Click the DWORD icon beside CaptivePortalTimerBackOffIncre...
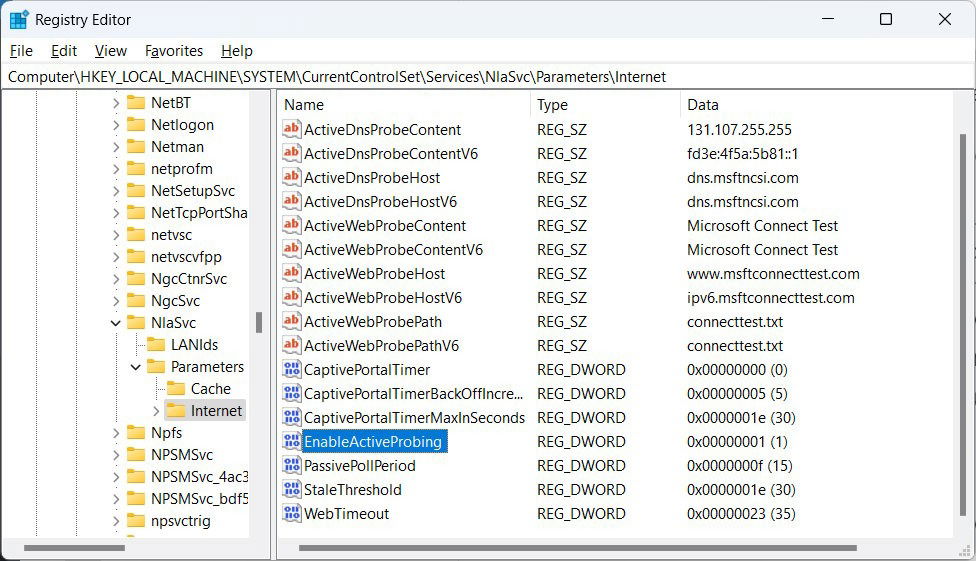The width and height of the screenshot is (976, 561). [291, 393]
